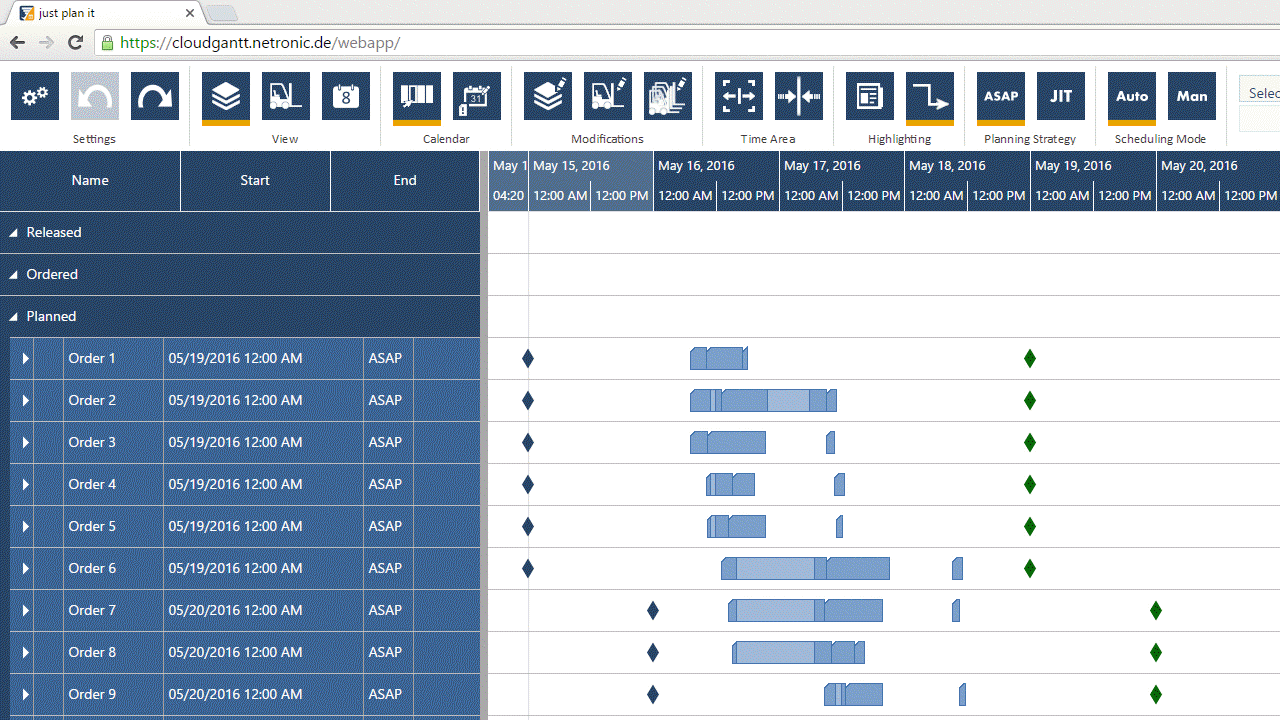This screenshot has height=720, width=1280.
Task: Select the 'just plan it' browser tab
Action: 100,13
